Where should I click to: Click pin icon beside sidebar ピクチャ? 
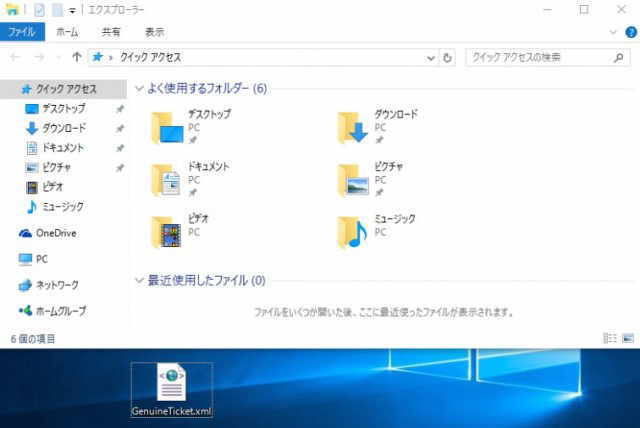coord(120,168)
